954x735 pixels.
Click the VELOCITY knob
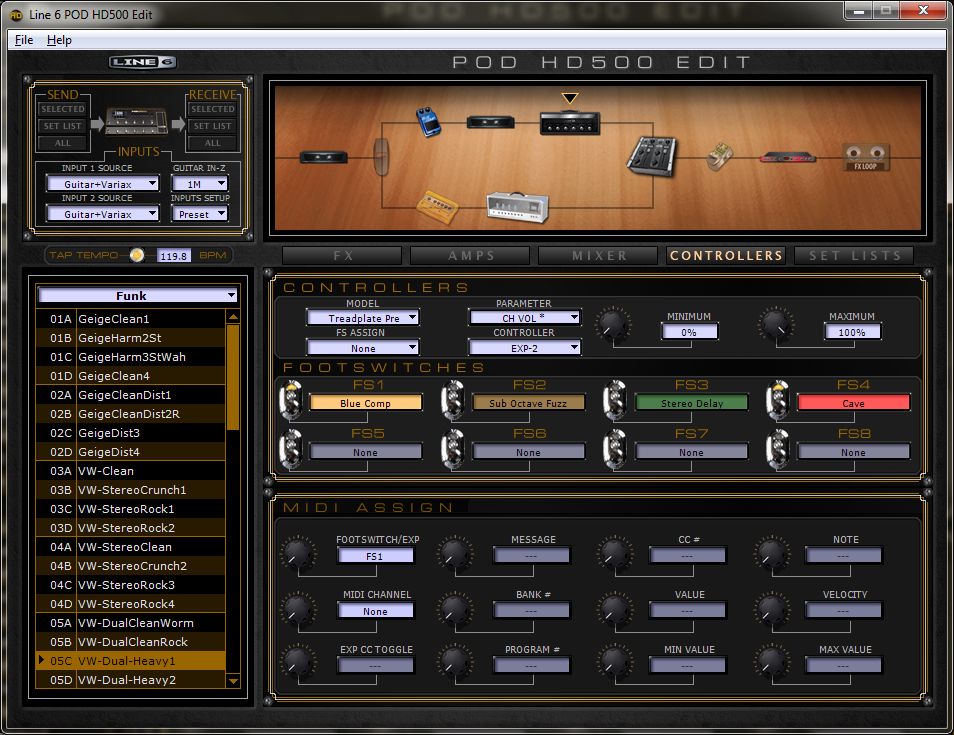[771, 608]
